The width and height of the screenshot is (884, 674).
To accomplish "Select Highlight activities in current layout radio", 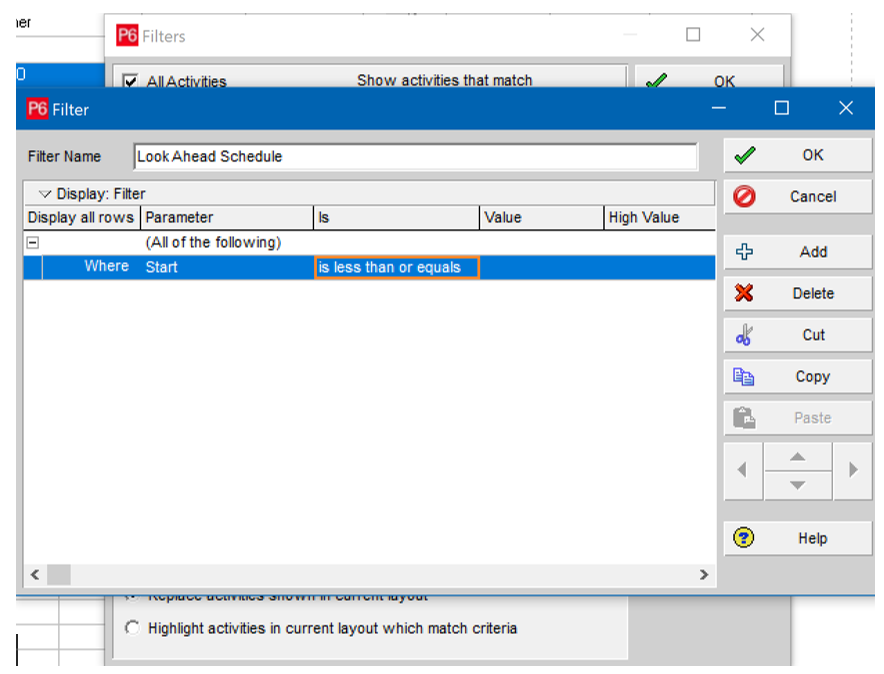I will (133, 628).
